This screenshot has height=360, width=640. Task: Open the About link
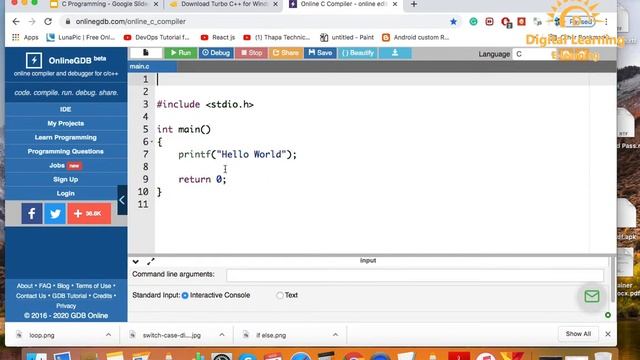[24, 286]
